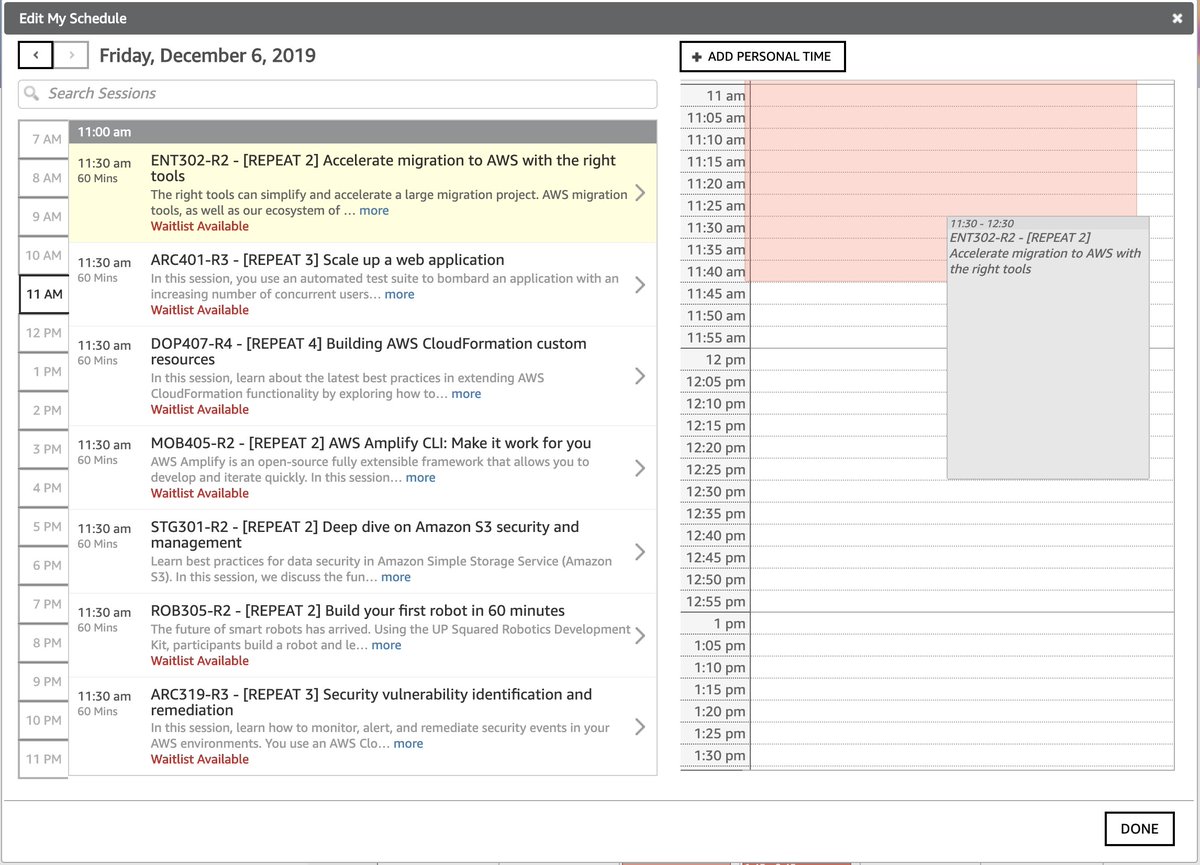Select the 4 PM time tab
Screen dimensions: 1200x865
coord(44,488)
